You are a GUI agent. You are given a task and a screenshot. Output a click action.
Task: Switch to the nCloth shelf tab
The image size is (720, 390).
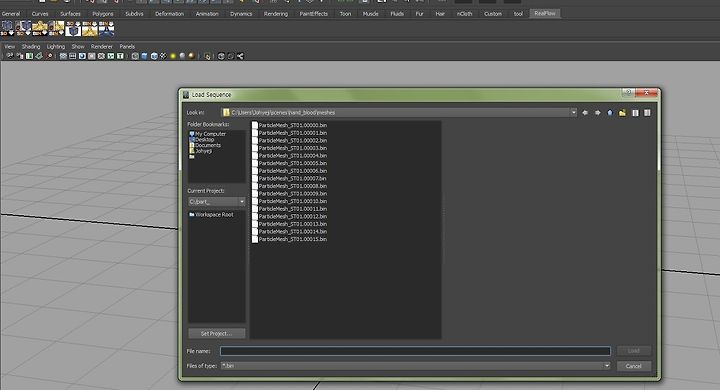click(x=464, y=14)
